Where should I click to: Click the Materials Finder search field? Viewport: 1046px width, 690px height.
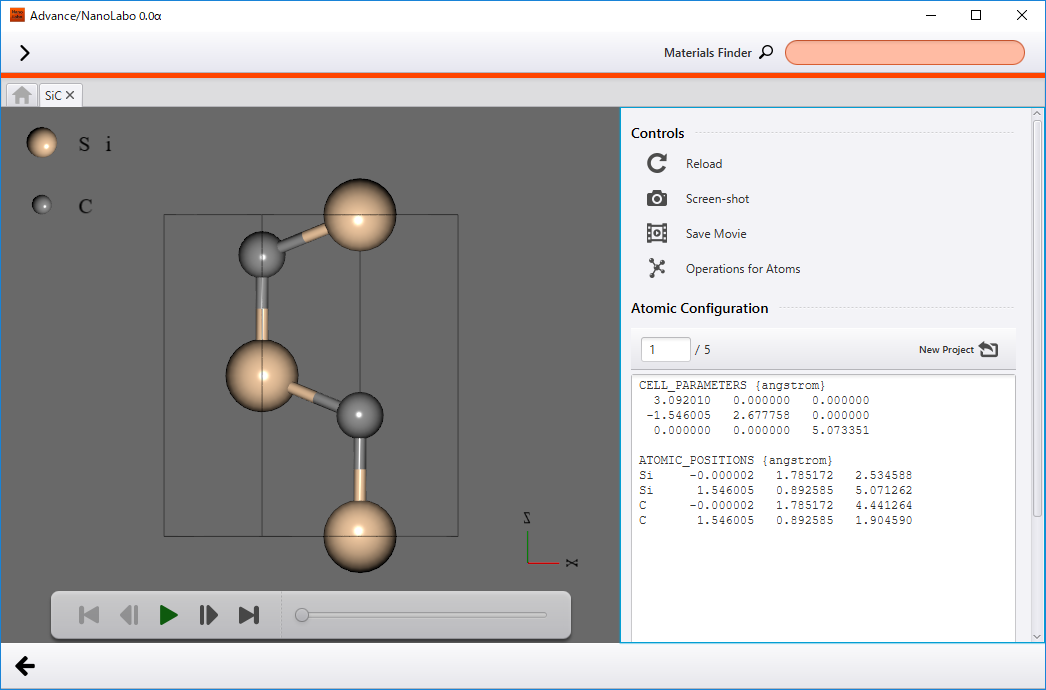point(905,53)
